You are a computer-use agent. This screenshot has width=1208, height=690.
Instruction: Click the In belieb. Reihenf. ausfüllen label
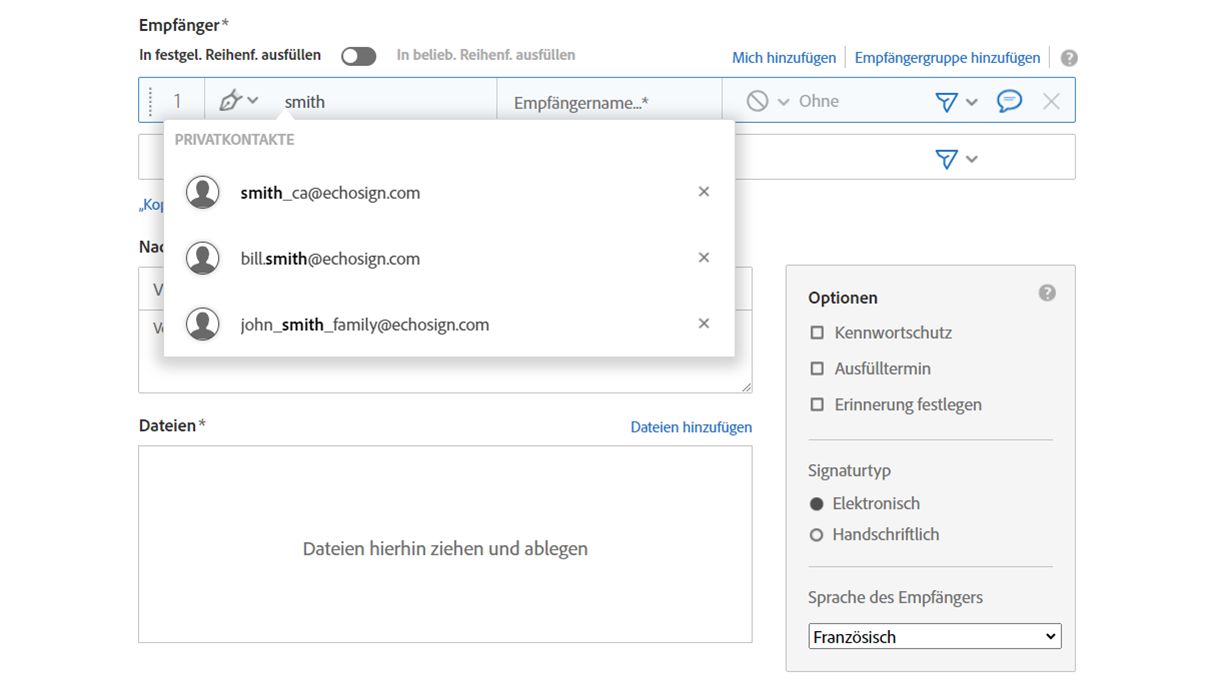click(486, 55)
